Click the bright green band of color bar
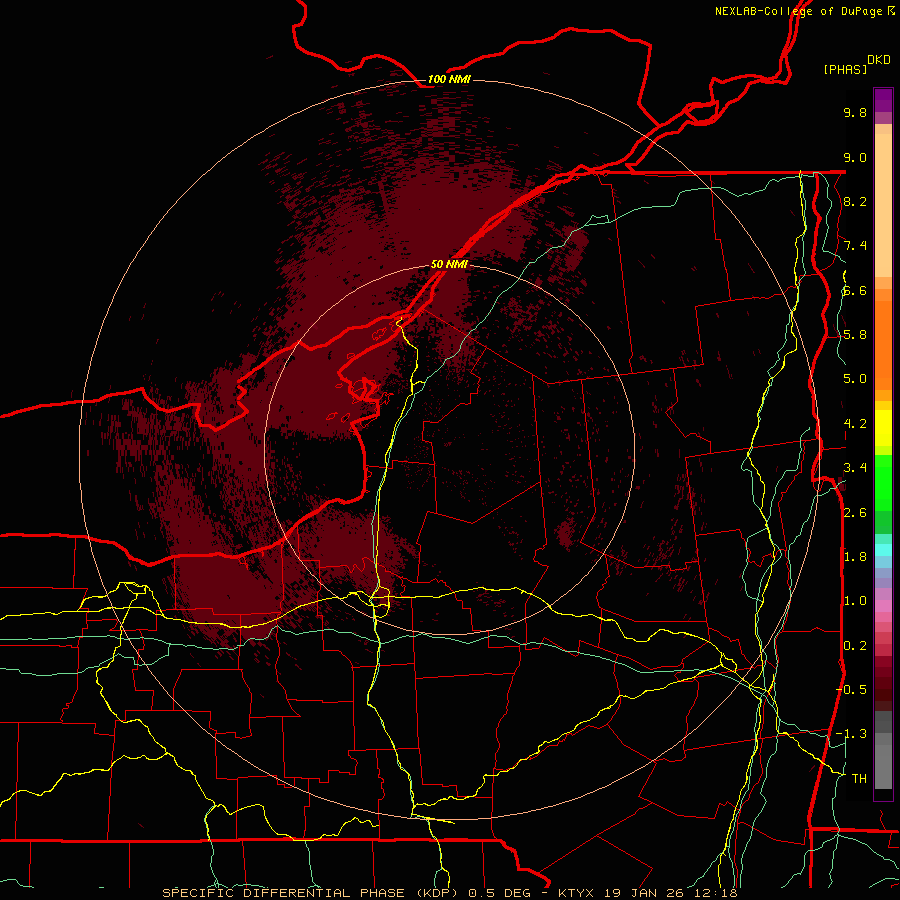The height and width of the screenshot is (900, 900). coord(883,481)
